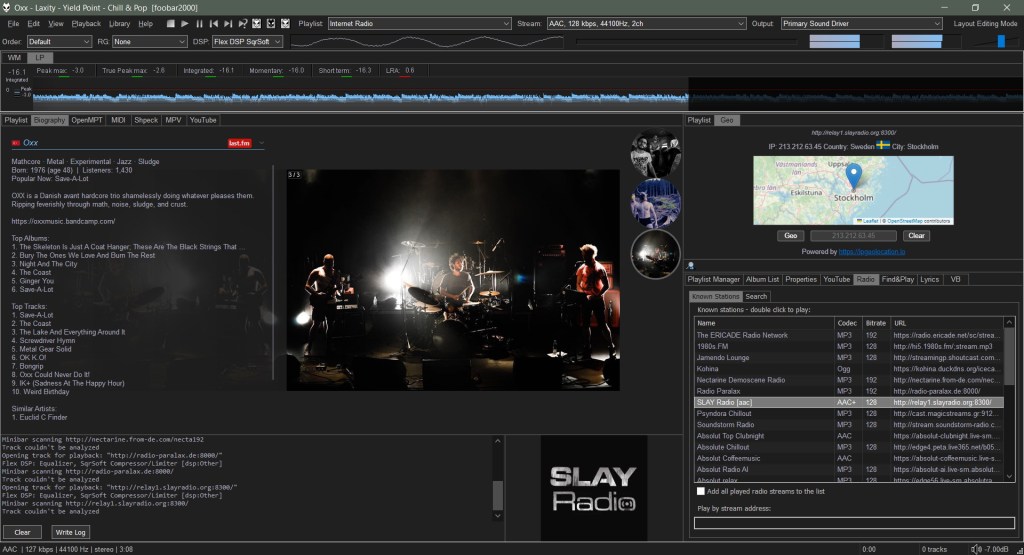1024x555 pixels.
Task: Stop playback with the stop icon
Action: (170, 23)
